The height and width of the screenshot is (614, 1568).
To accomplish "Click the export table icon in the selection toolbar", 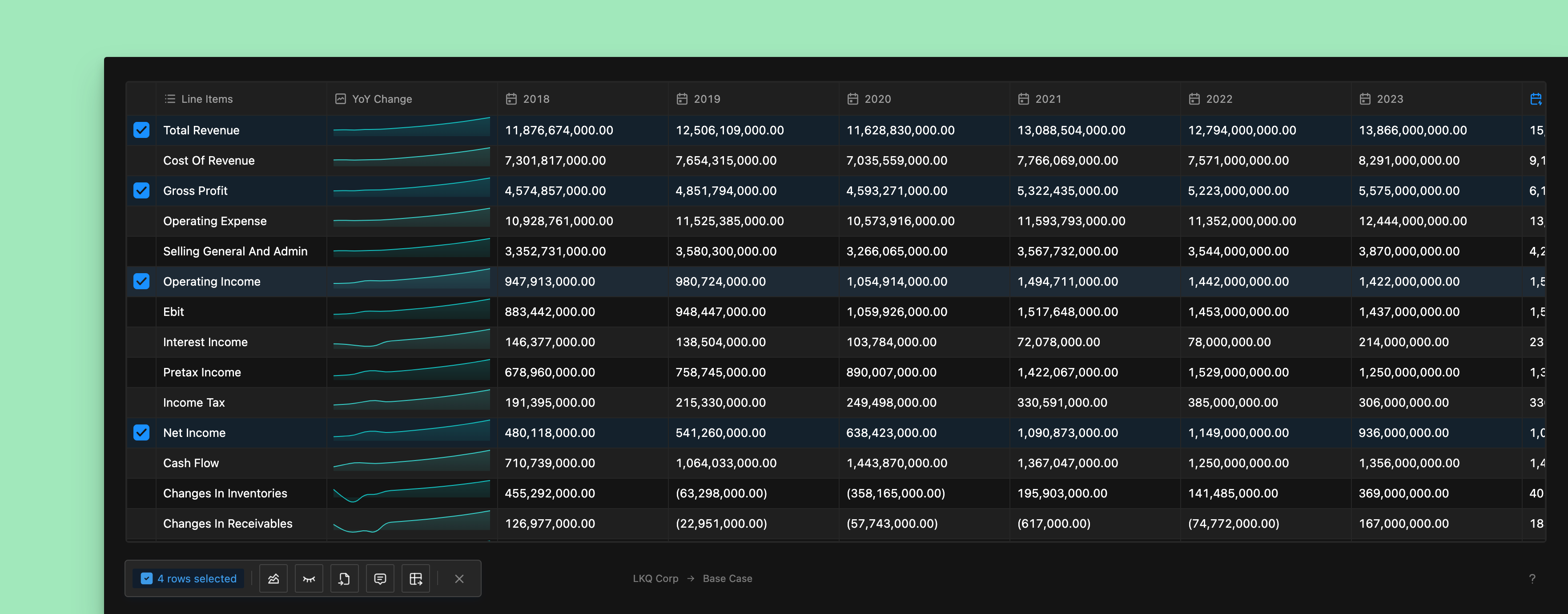I will point(416,578).
